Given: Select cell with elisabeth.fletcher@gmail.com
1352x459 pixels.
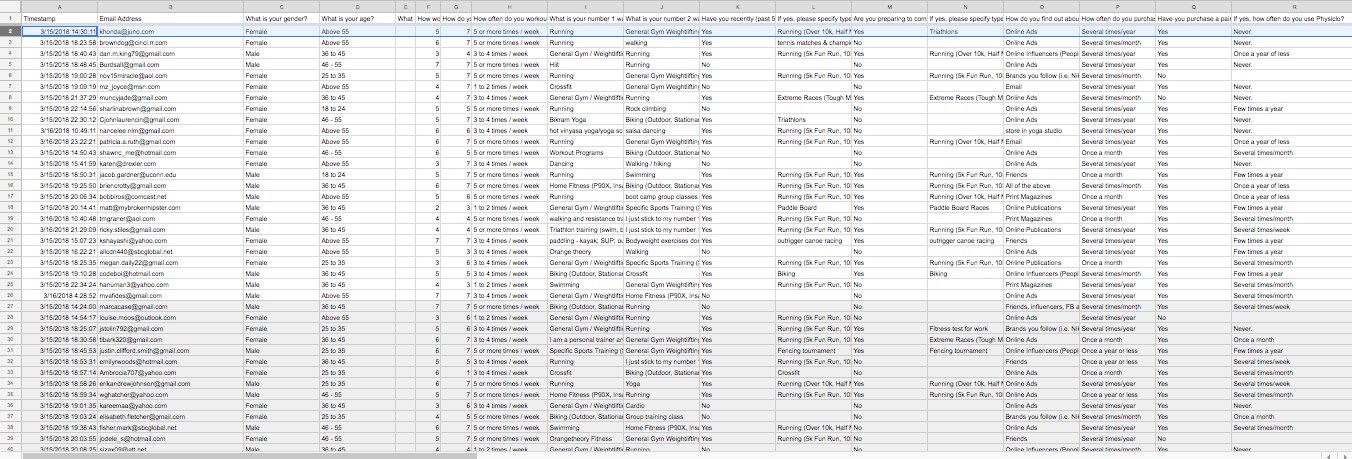Looking at the screenshot, I should [169, 417].
